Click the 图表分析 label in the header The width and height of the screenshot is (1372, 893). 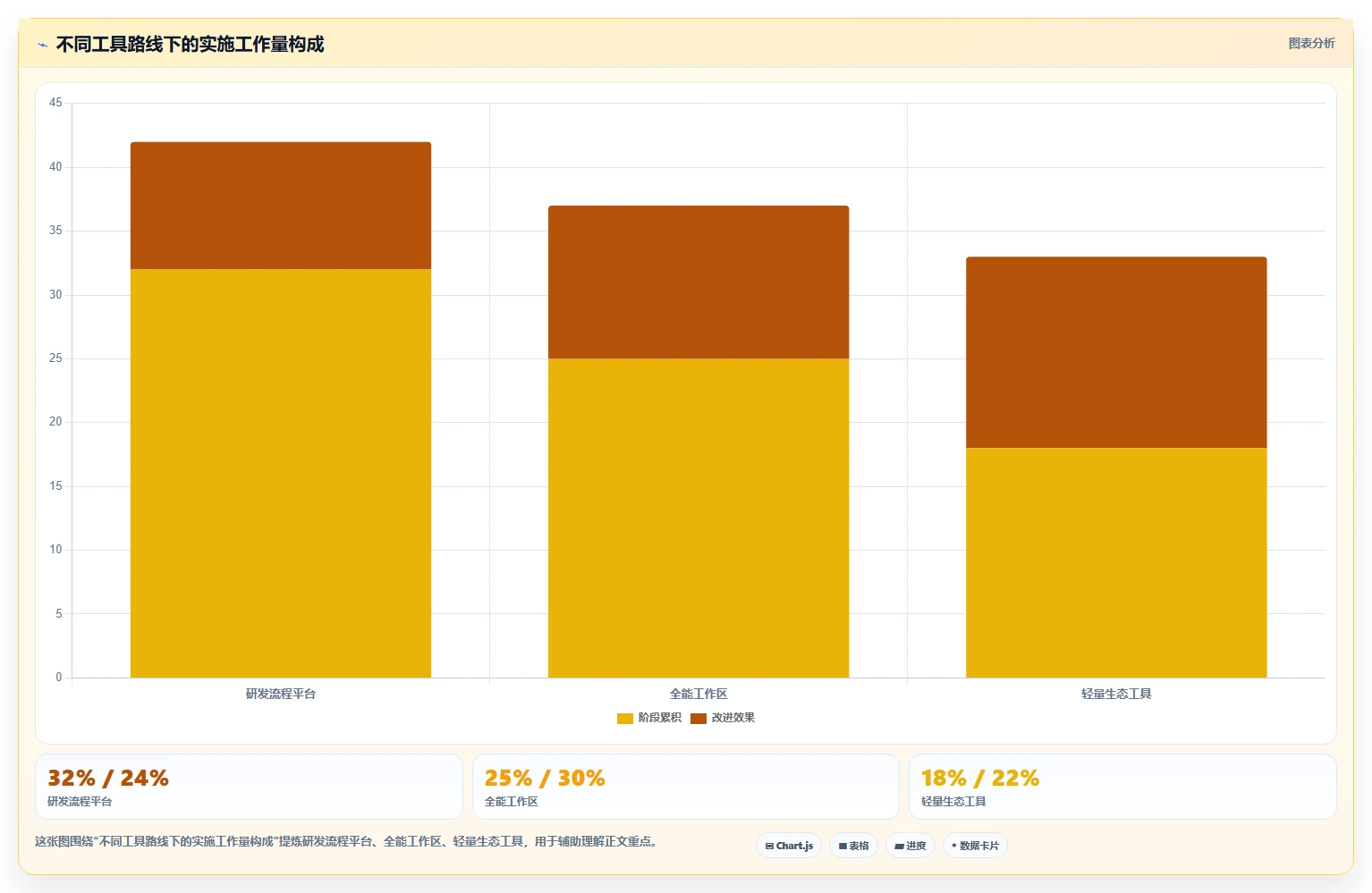pos(1311,43)
